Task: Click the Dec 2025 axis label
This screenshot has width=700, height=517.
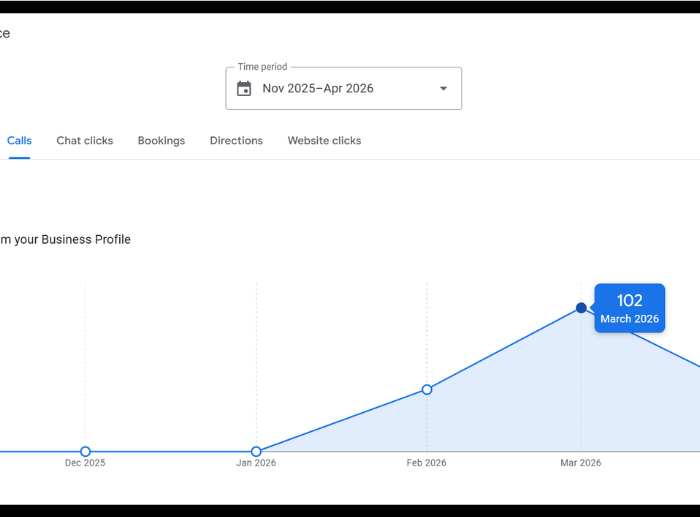Action: pos(85,463)
